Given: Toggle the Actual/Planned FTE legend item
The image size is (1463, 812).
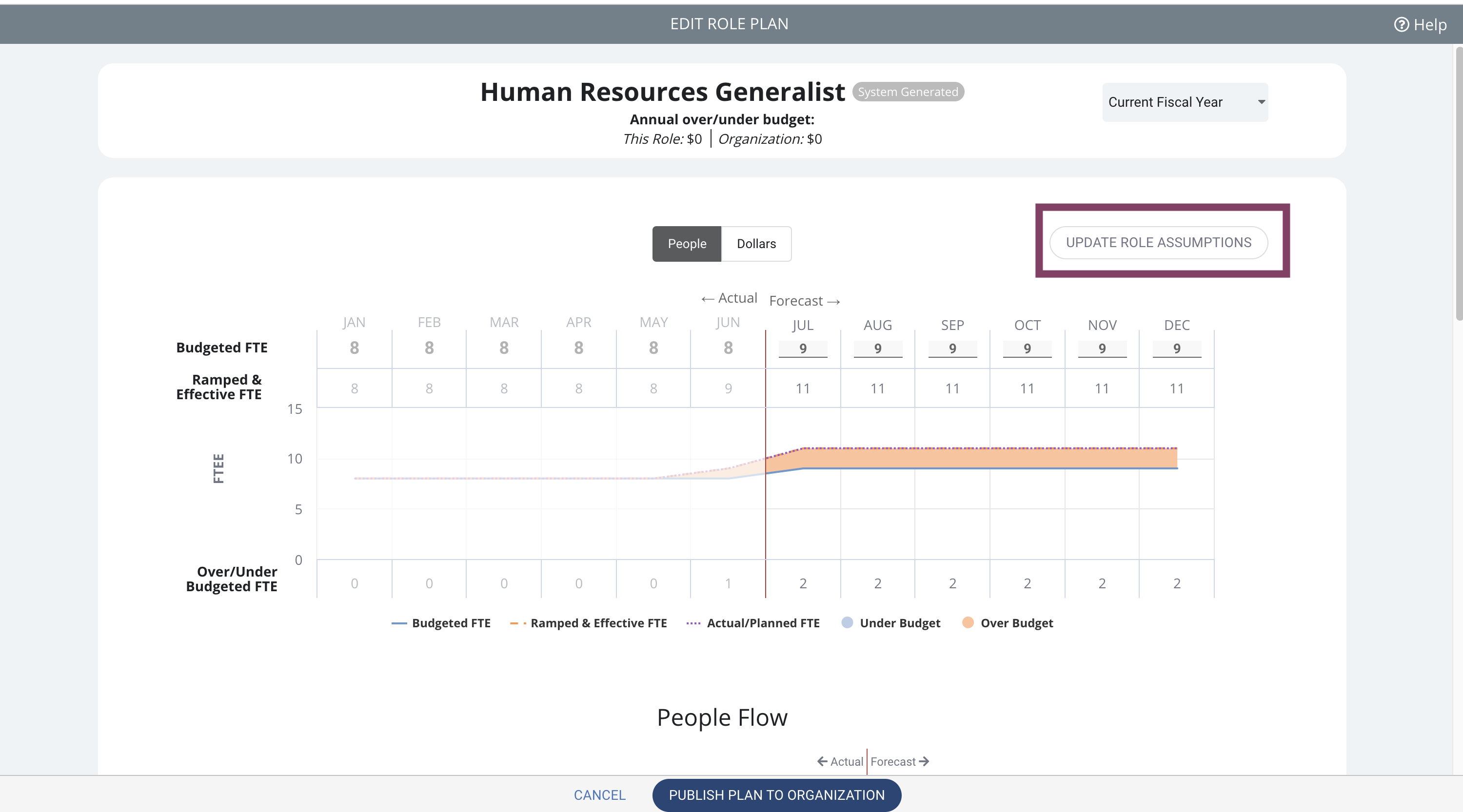Looking at the screenshot, I should click(x=752, y=623).
